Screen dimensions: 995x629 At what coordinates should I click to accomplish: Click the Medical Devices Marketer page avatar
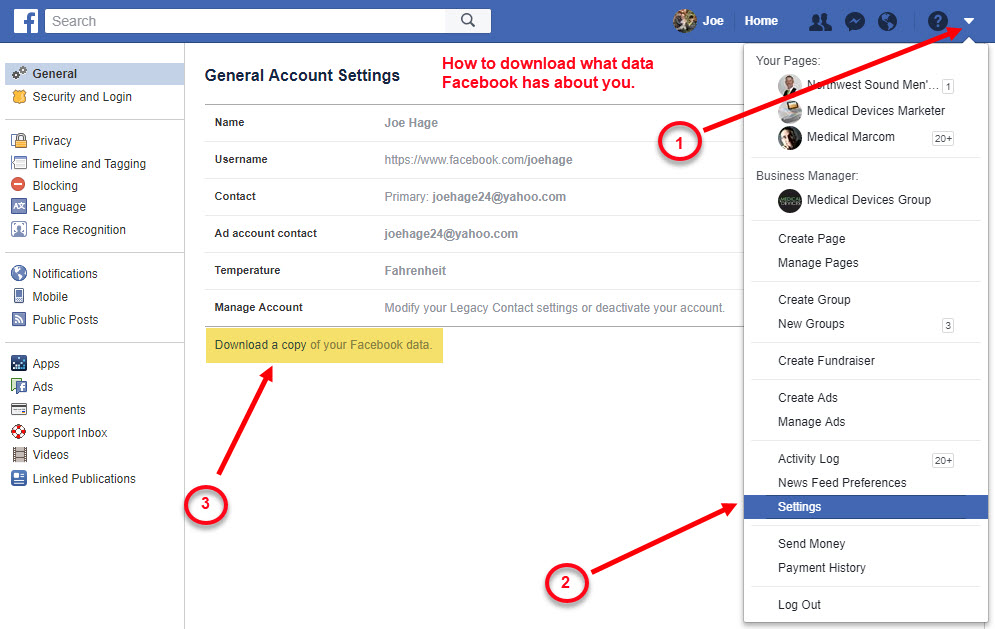click(x=789, y=111)
